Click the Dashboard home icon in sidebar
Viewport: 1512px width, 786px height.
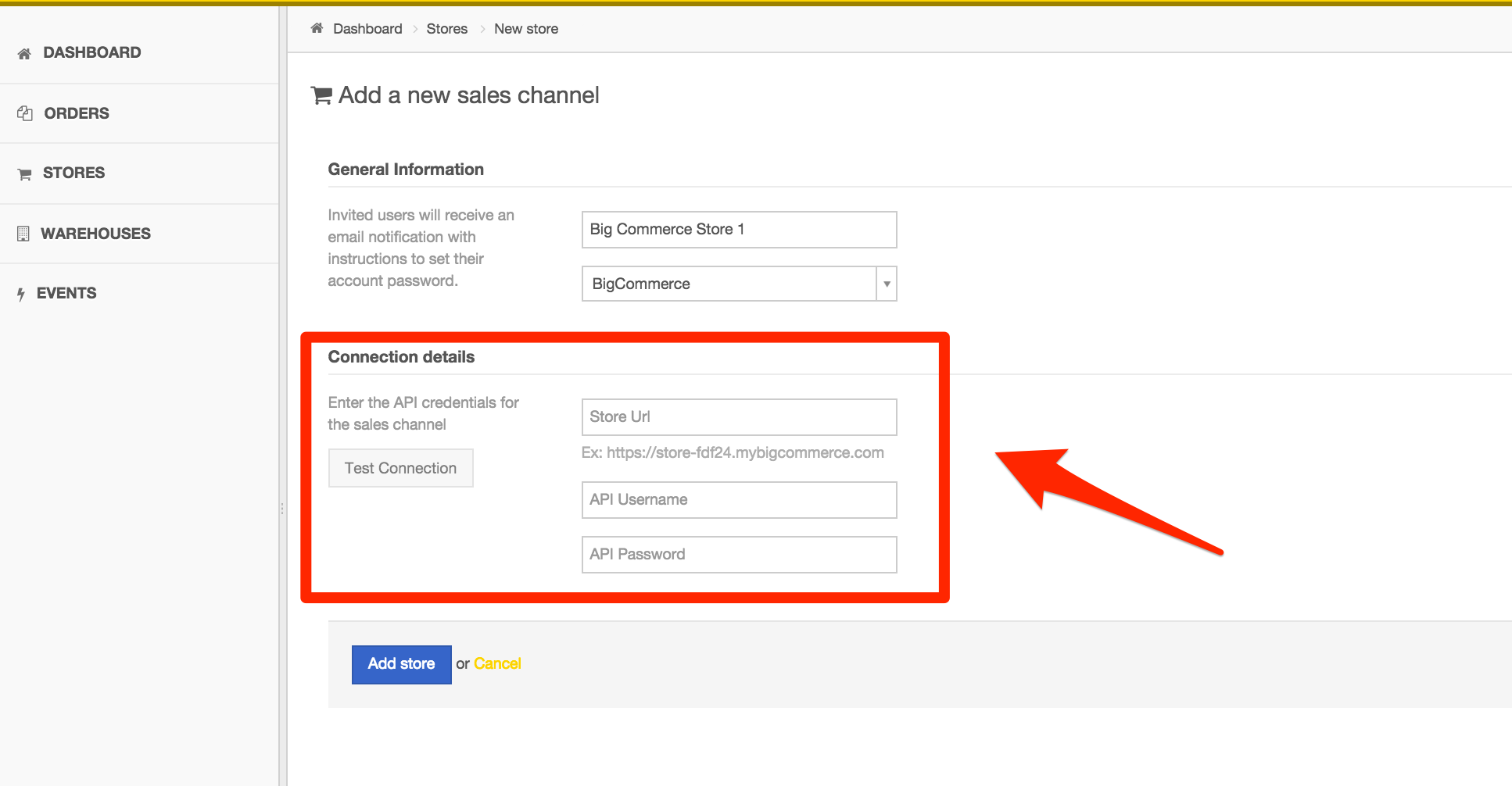coord(24,53)
